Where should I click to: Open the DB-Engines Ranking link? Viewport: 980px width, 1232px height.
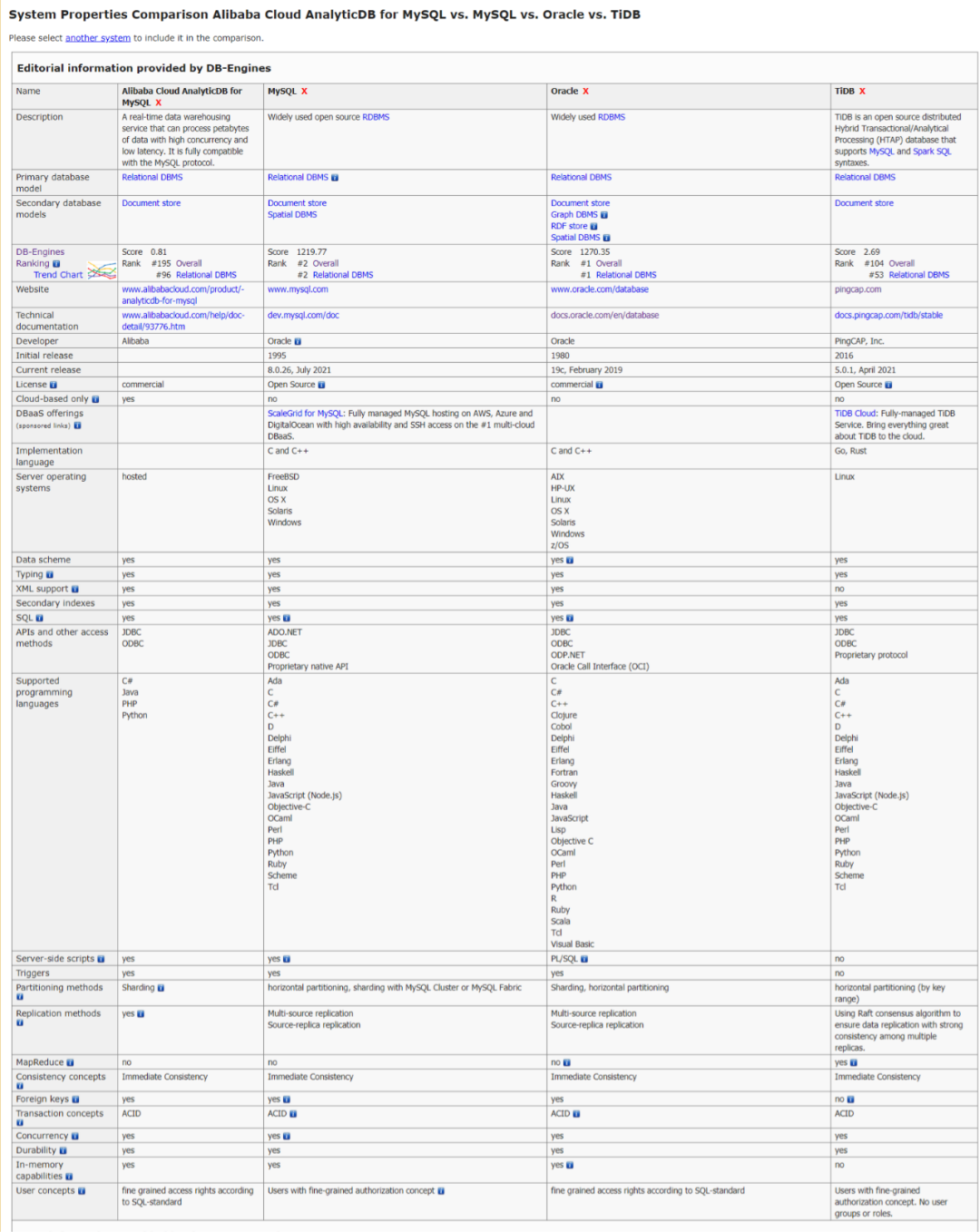coord(40,258)
